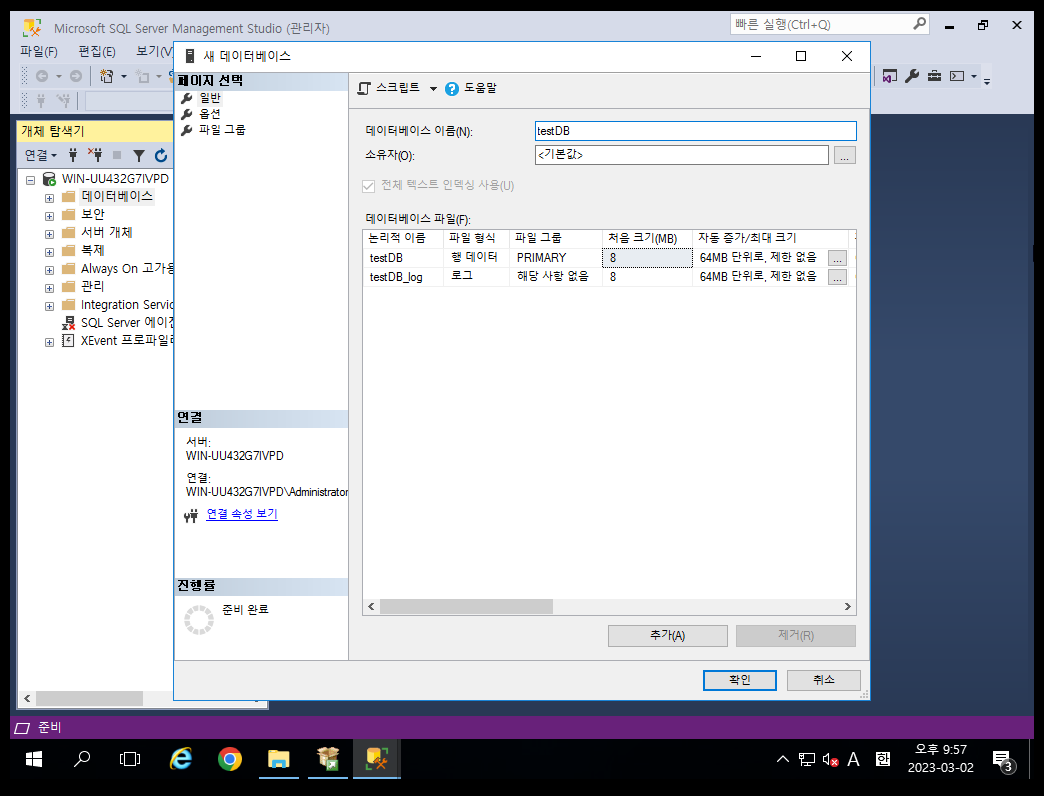Click the forward navigation arrow in SSMS toolbar
The height and width of the screenshot is (796, 1044).
(76, 77)
